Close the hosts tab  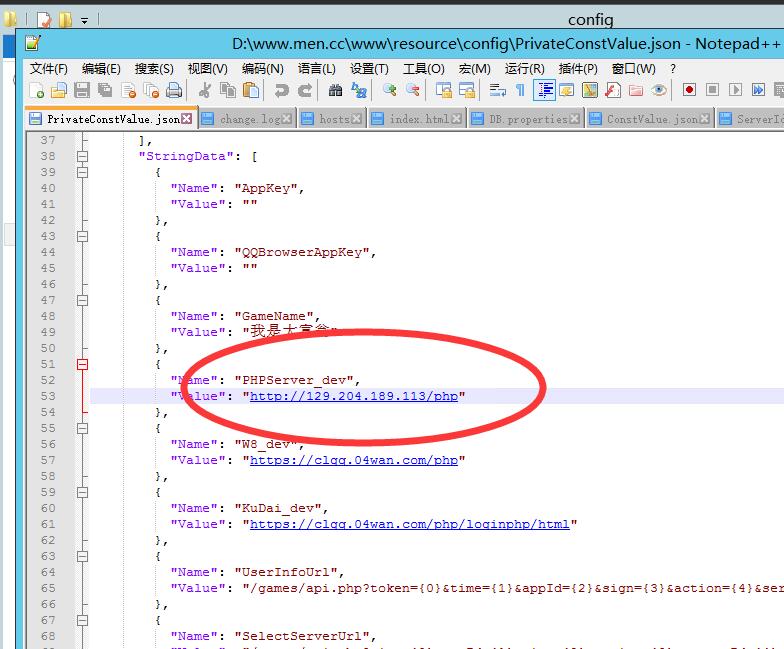[x=356, y=118]
